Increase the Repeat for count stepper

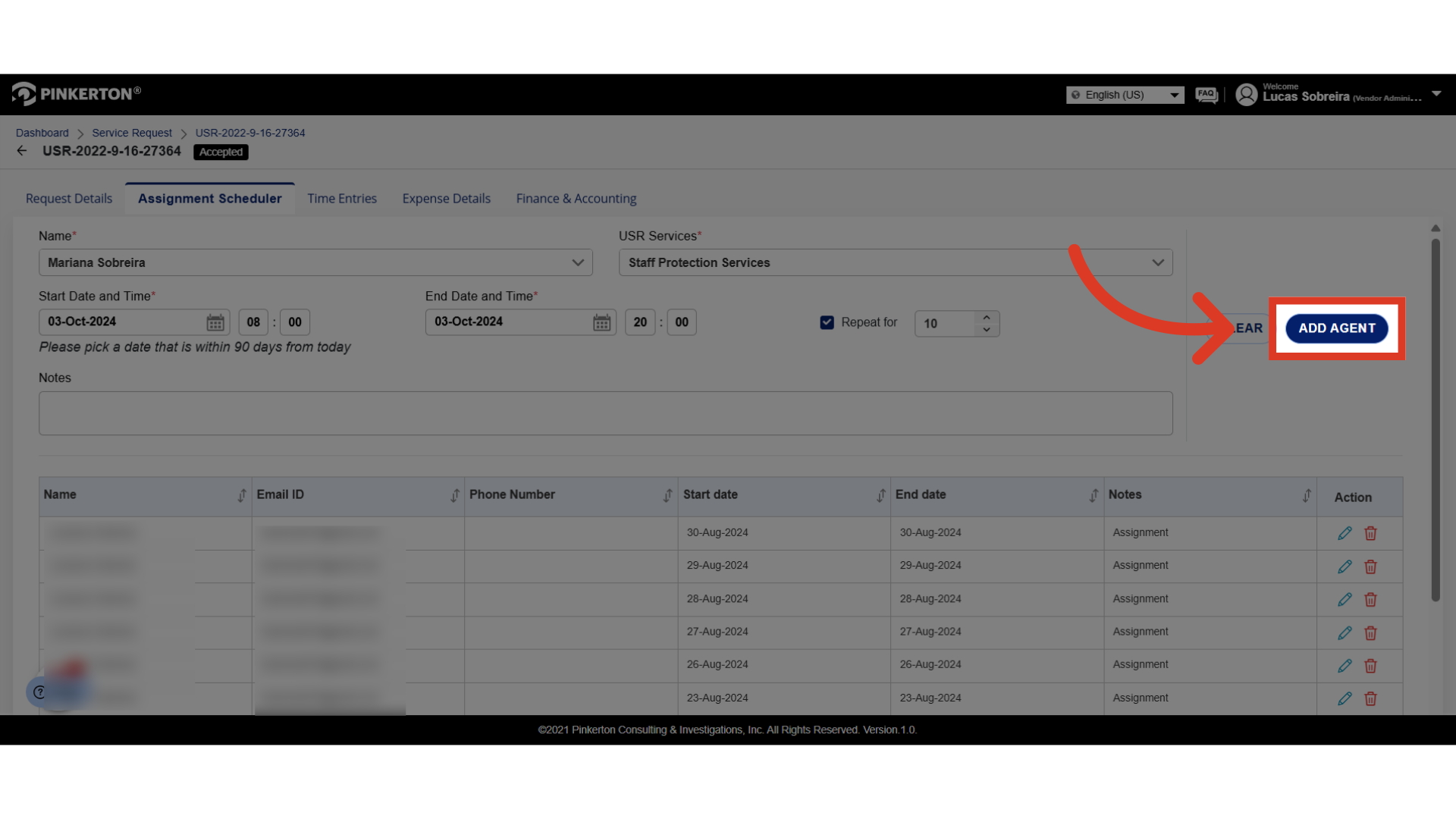coord(986,318)
